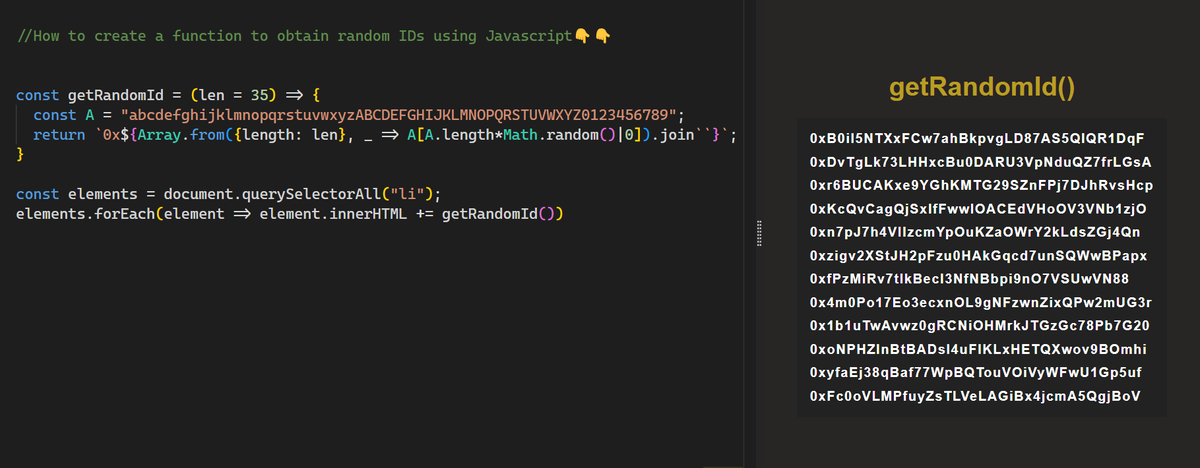The height and width of the screenshot is (468, 1200).
Task: Select ID starting with 0xr6BUCAKxe9YGh
Action: coord(982,186)
